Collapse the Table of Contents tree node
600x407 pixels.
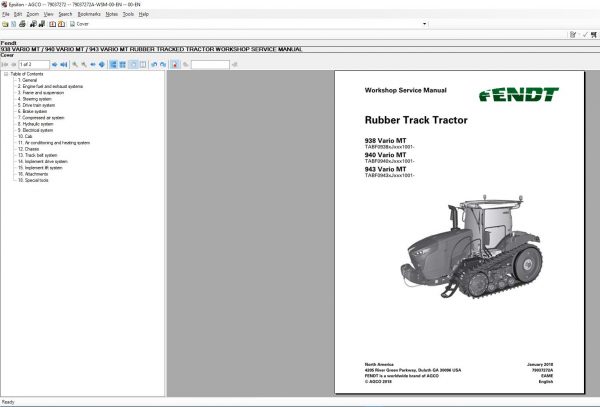point(5,74)
